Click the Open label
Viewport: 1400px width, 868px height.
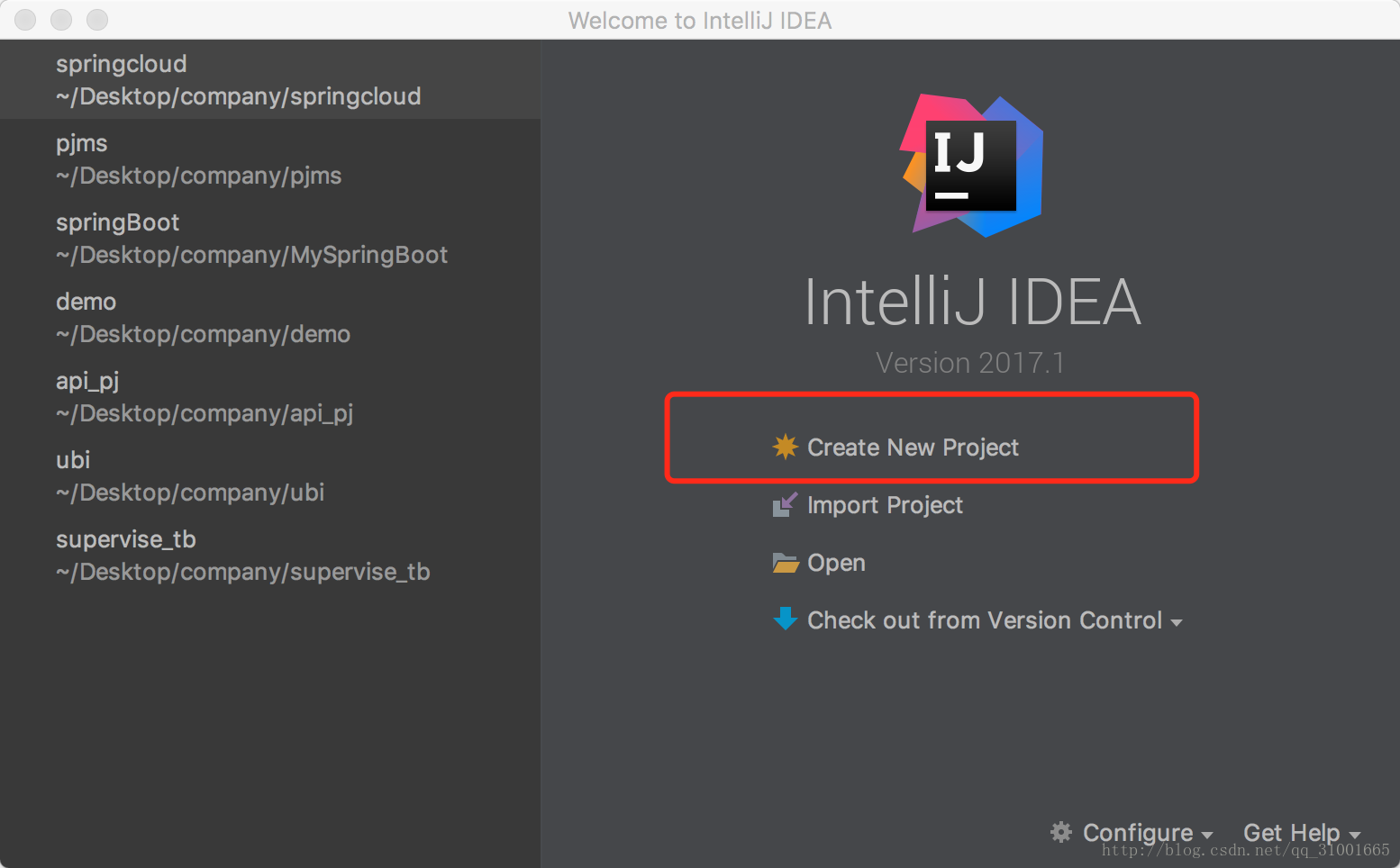point(836,563)
